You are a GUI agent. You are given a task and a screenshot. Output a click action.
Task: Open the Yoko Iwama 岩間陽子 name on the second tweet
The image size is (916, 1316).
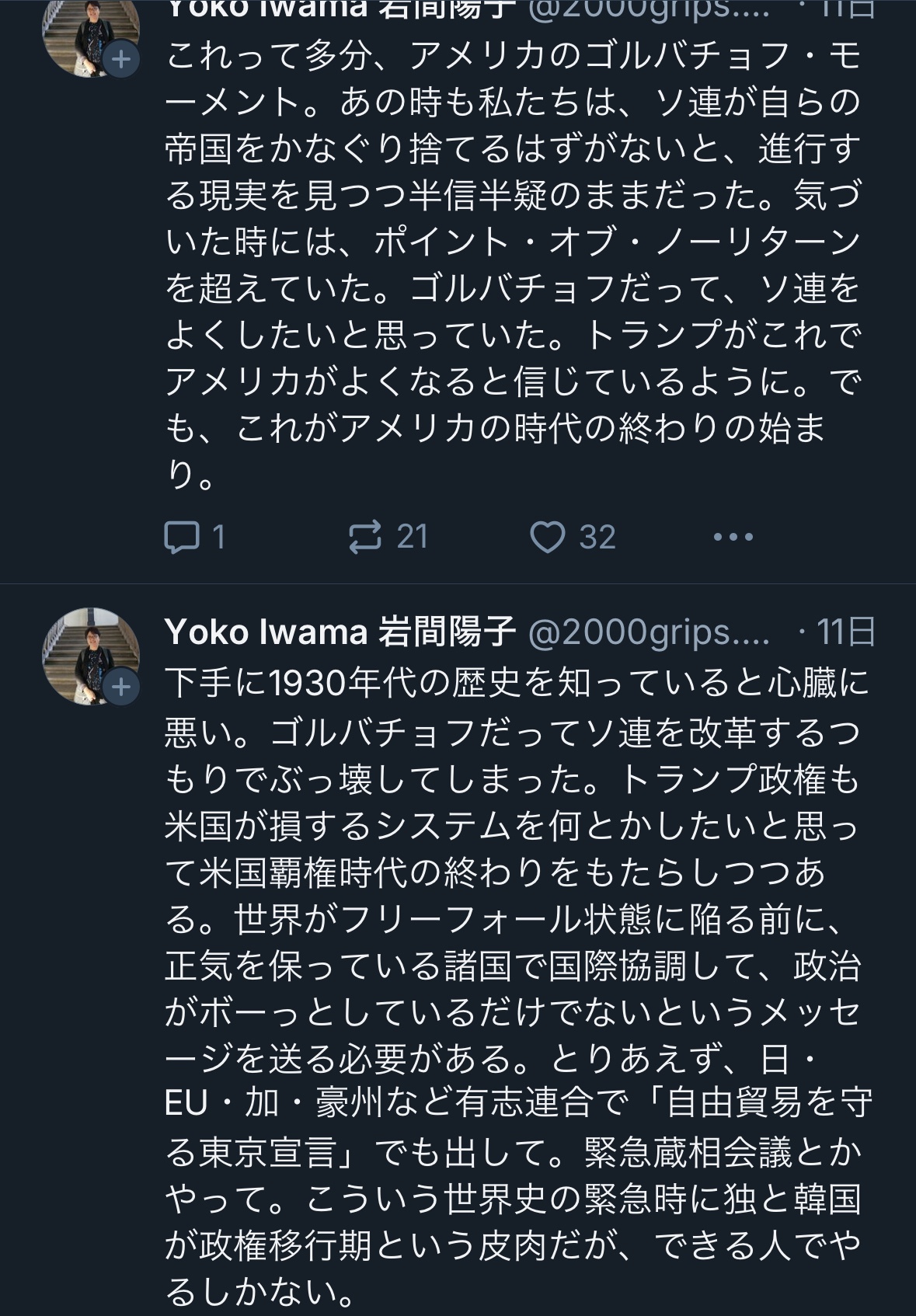[340, 633]
